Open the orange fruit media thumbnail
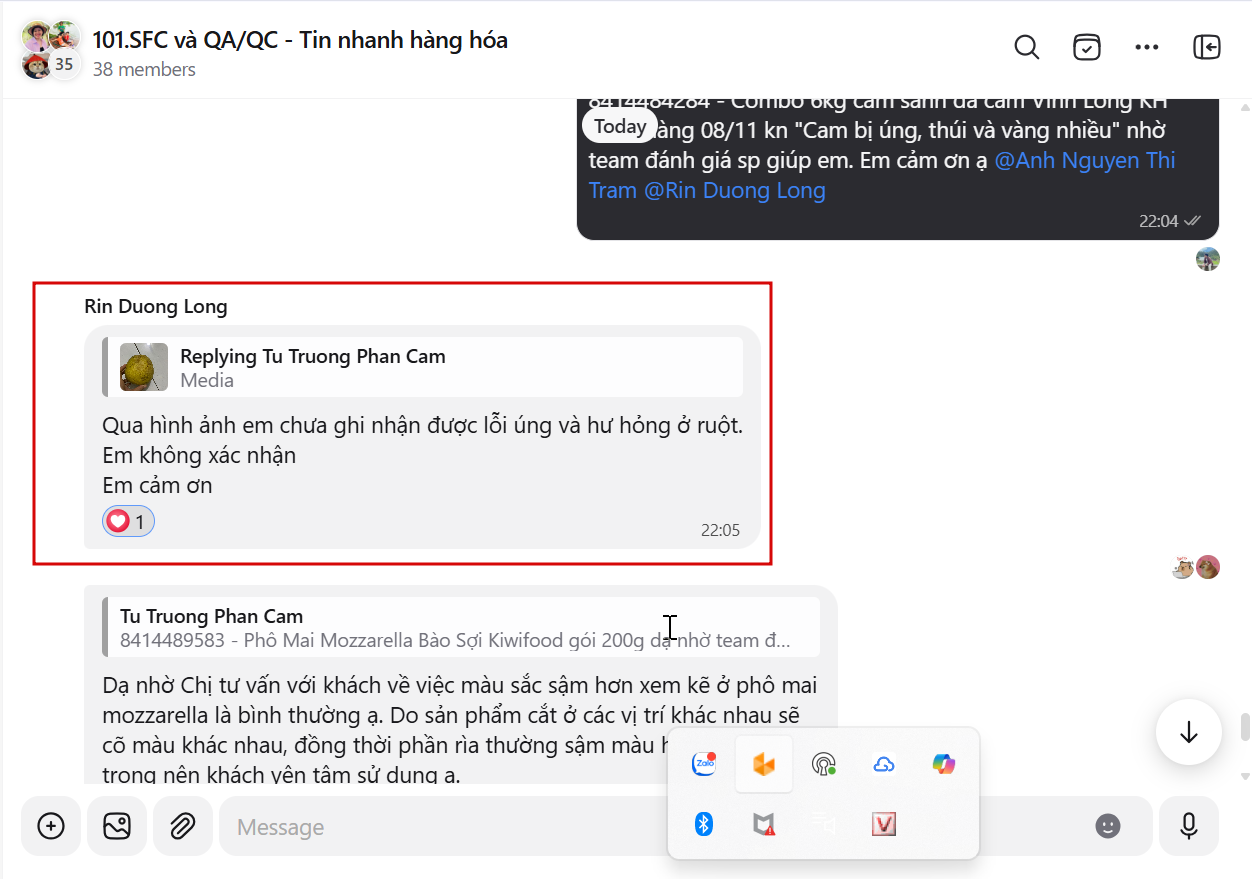Screen dimensions: 1252x879 (x=144, y=367)
